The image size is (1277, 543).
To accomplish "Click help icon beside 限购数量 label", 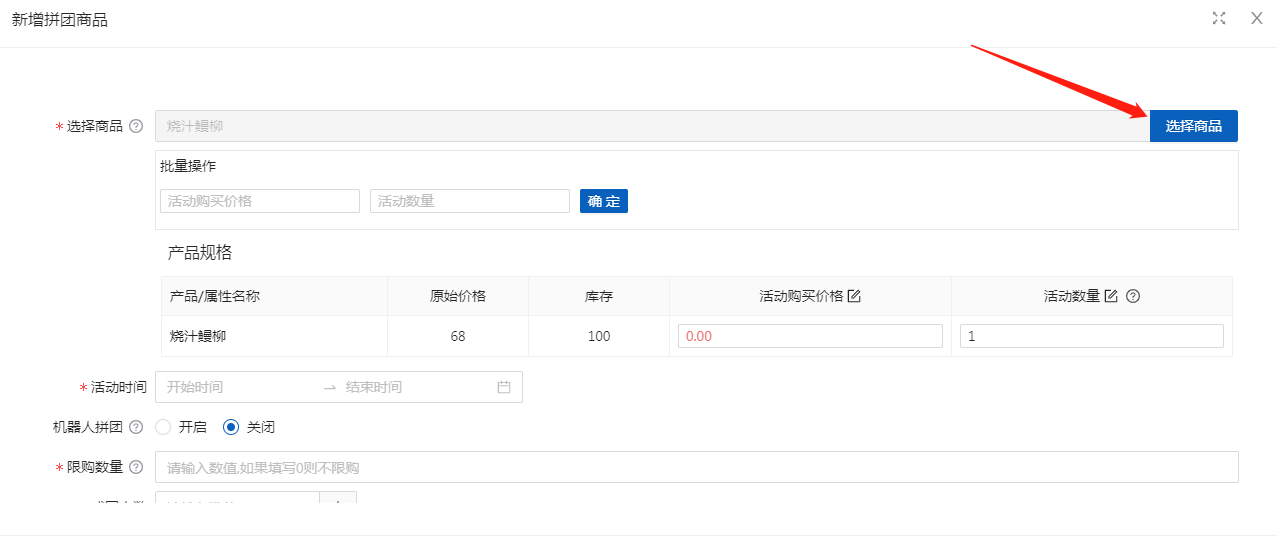I will click(x=136, y=467).
